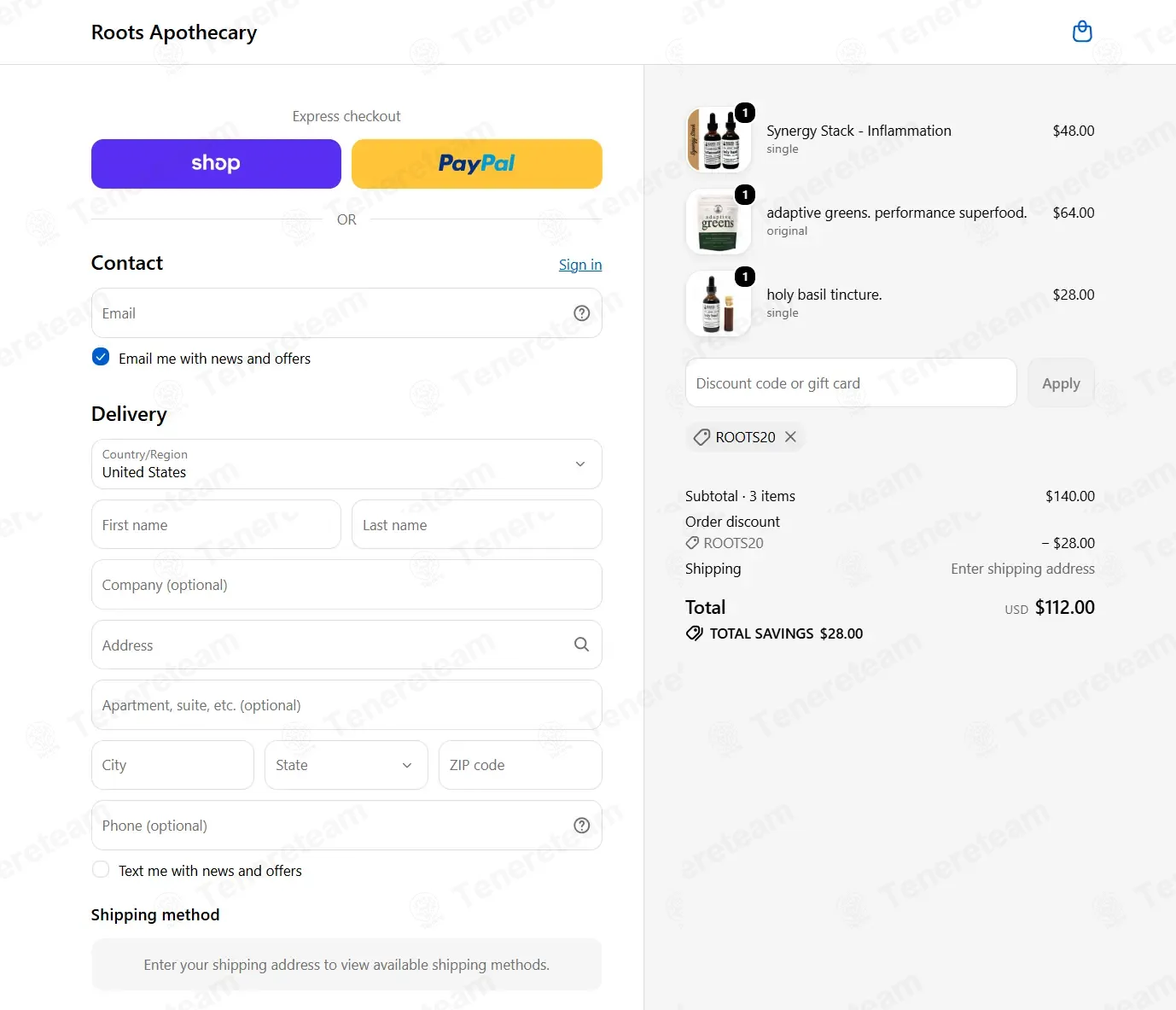Enable Text me with news and offers
This screenshot has height=1010, width=1176.
coord(101,869)
